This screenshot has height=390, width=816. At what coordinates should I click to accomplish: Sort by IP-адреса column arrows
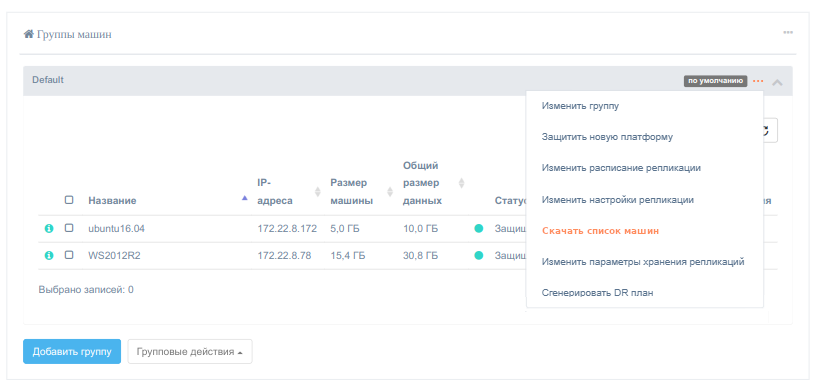click(x=317, y=192)
